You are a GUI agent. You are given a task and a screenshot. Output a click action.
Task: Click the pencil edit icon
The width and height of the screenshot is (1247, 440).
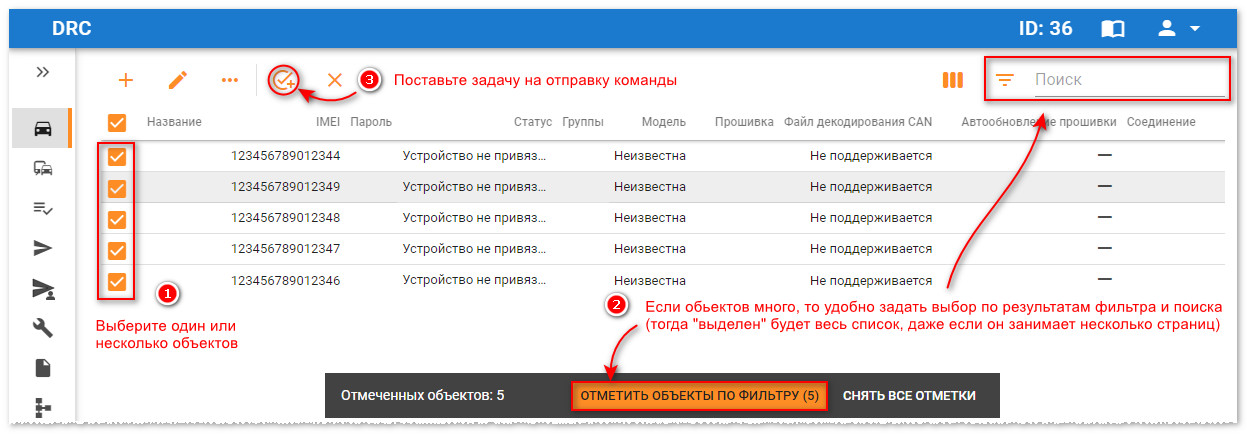click(178, 80)
